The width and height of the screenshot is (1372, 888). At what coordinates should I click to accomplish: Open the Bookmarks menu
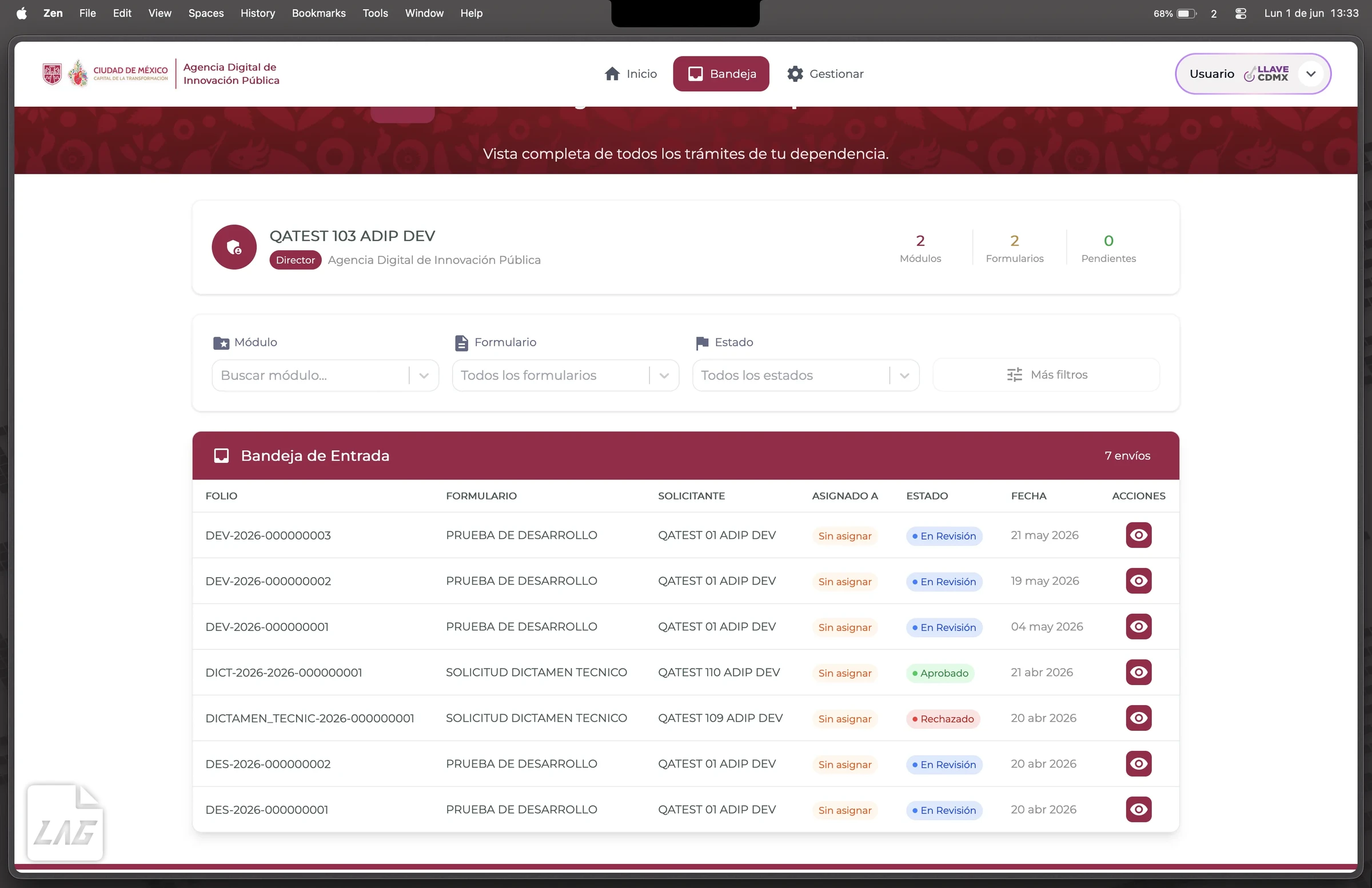coord(318,13)
